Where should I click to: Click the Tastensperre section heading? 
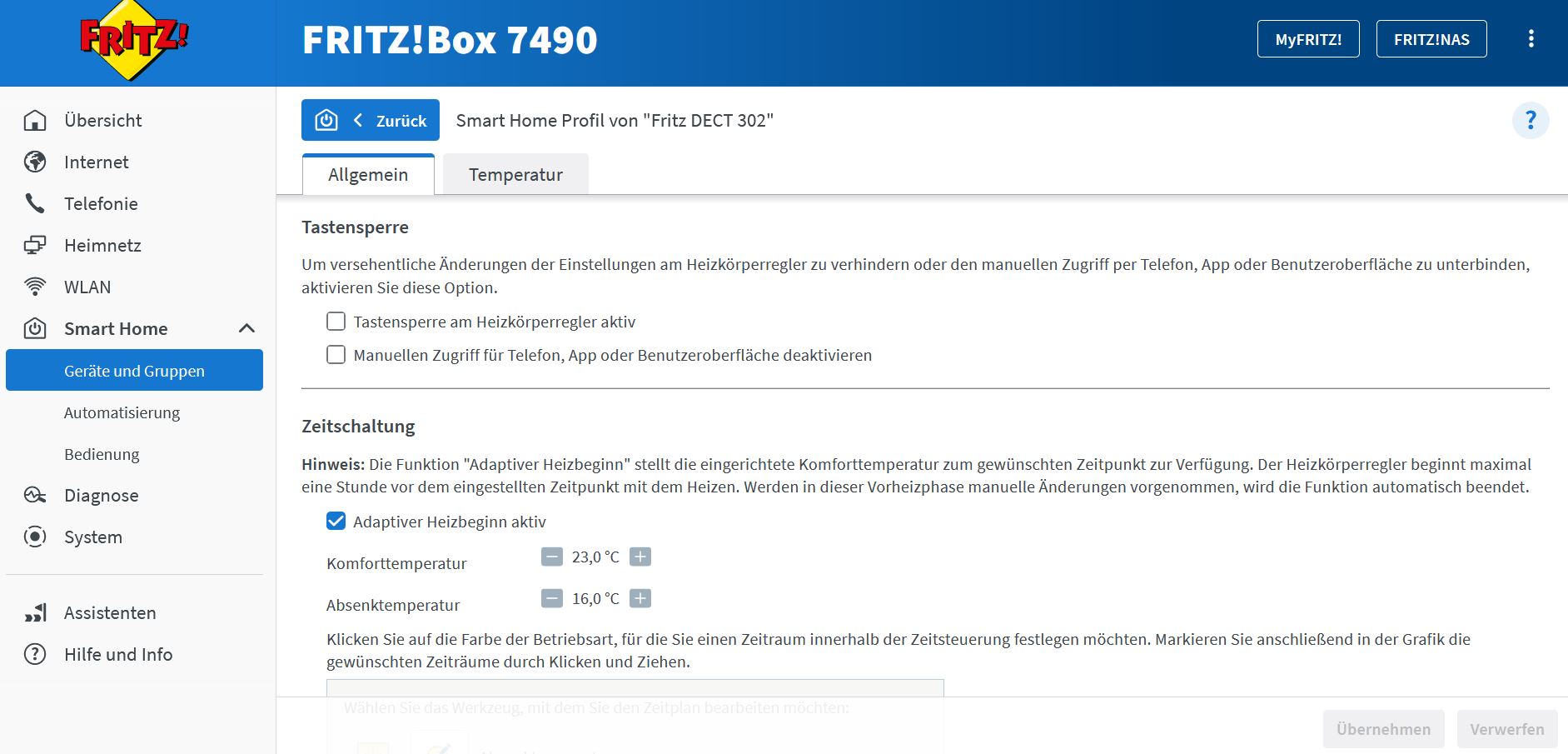tap(355, 227)
